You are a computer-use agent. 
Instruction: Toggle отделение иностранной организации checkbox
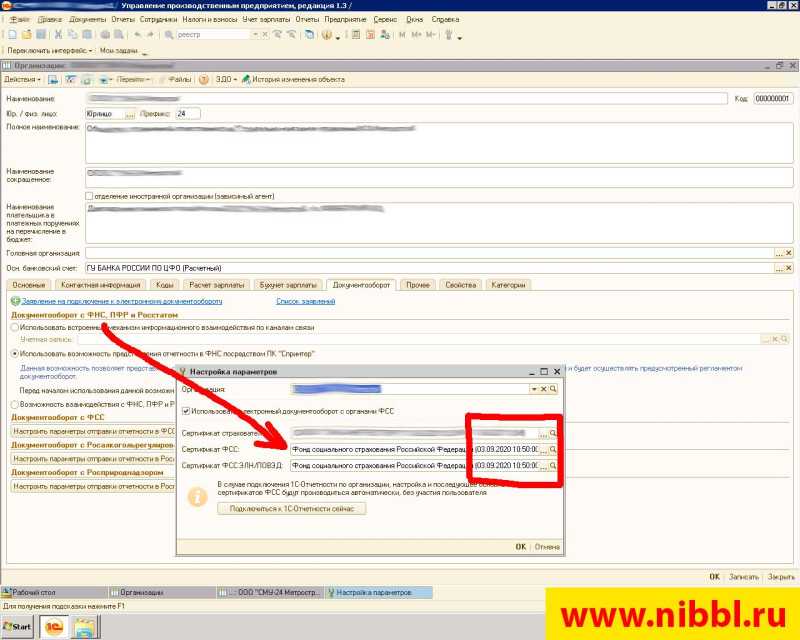point(89,196)
